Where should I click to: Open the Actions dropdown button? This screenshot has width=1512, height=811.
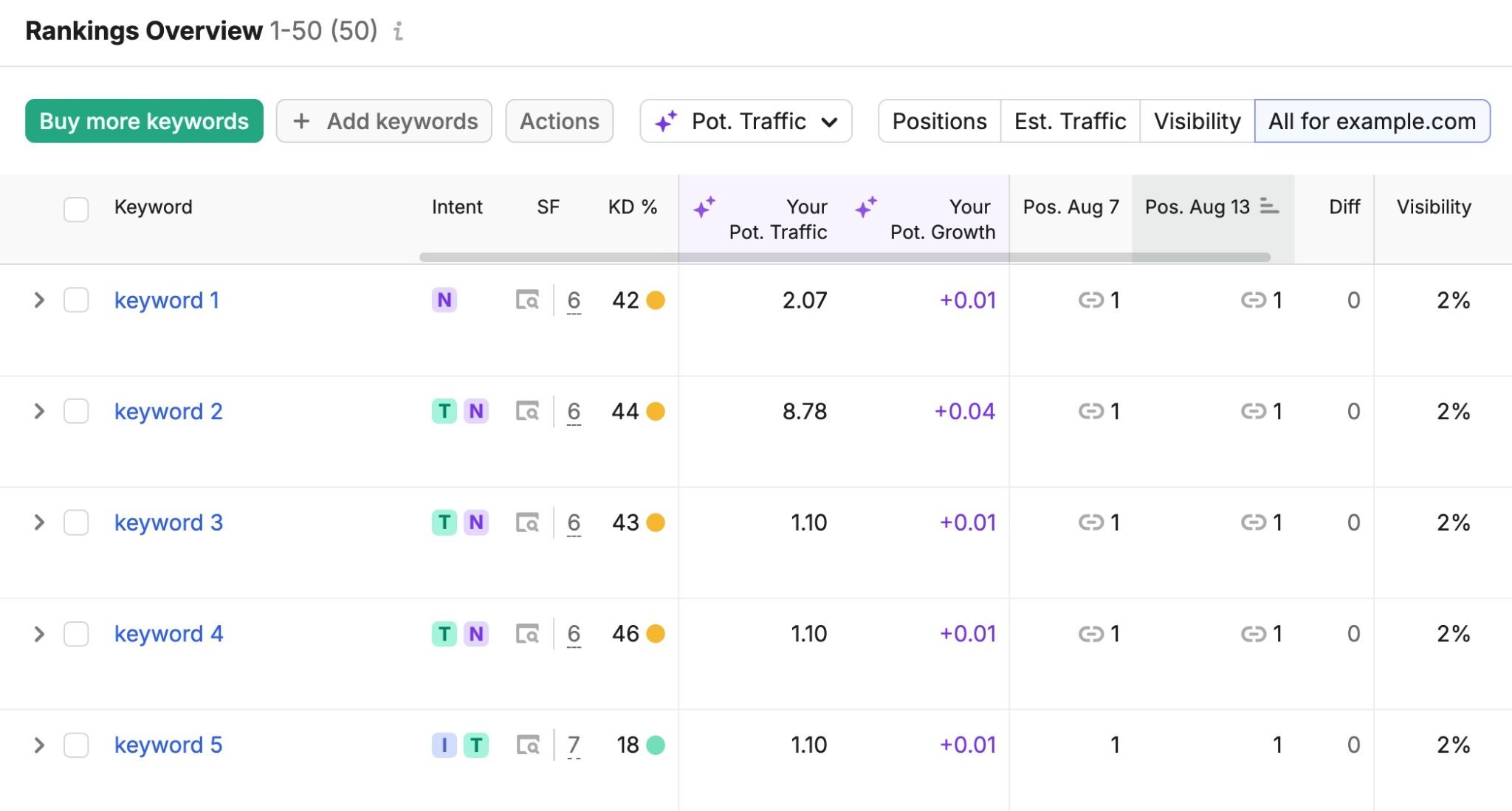559,121
